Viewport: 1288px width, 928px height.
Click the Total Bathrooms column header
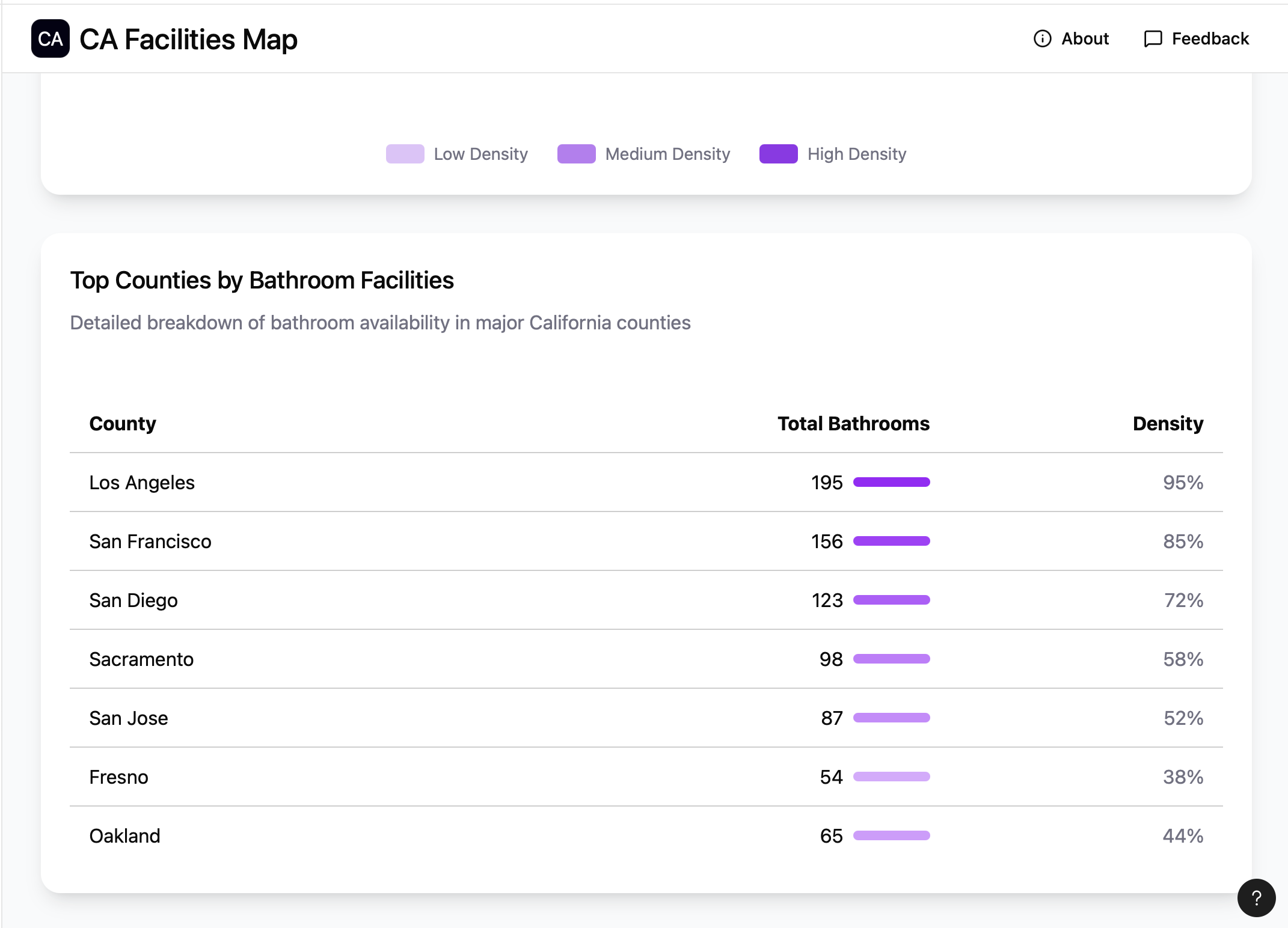click(853, 424)
